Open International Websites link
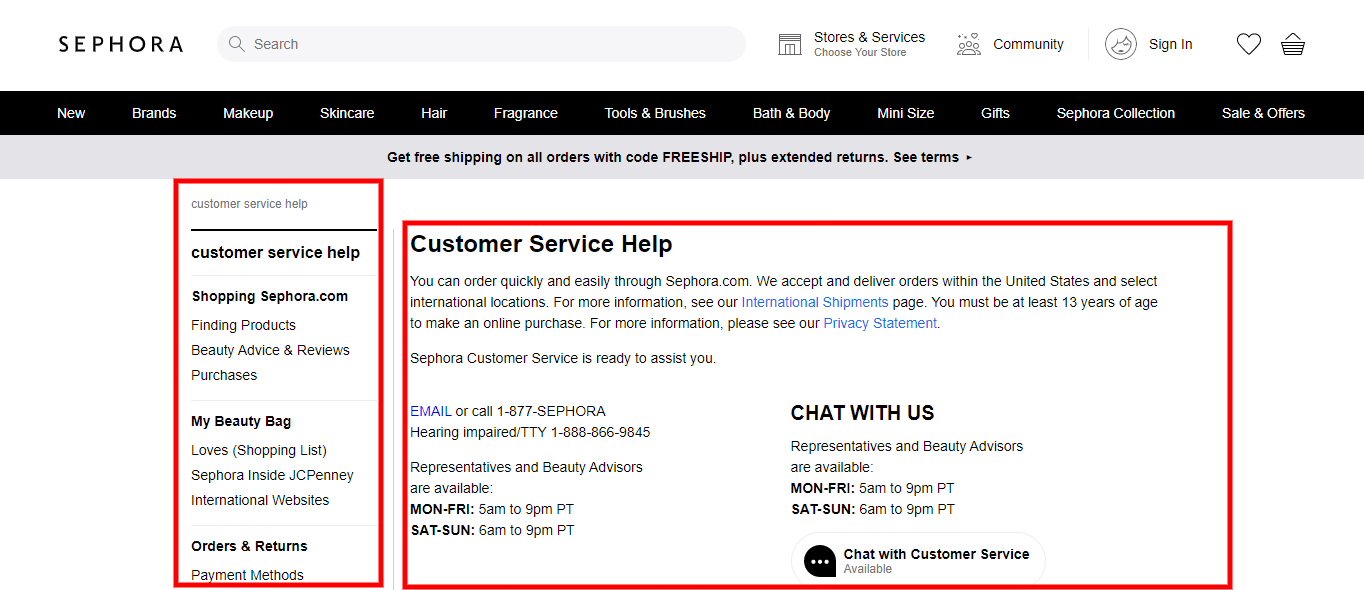The height and width of the screenshot is (590, 1364). click(x=260, y=500)
